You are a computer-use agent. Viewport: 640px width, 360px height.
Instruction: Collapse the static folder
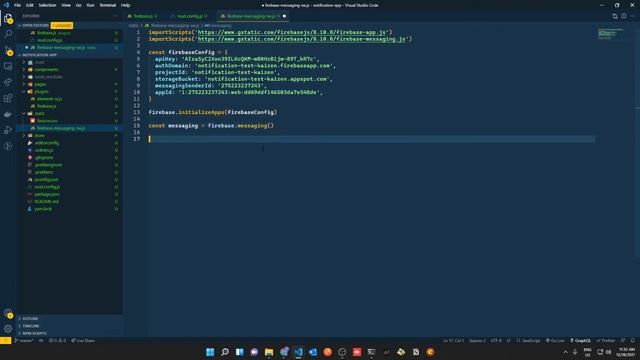coord(39,113)
